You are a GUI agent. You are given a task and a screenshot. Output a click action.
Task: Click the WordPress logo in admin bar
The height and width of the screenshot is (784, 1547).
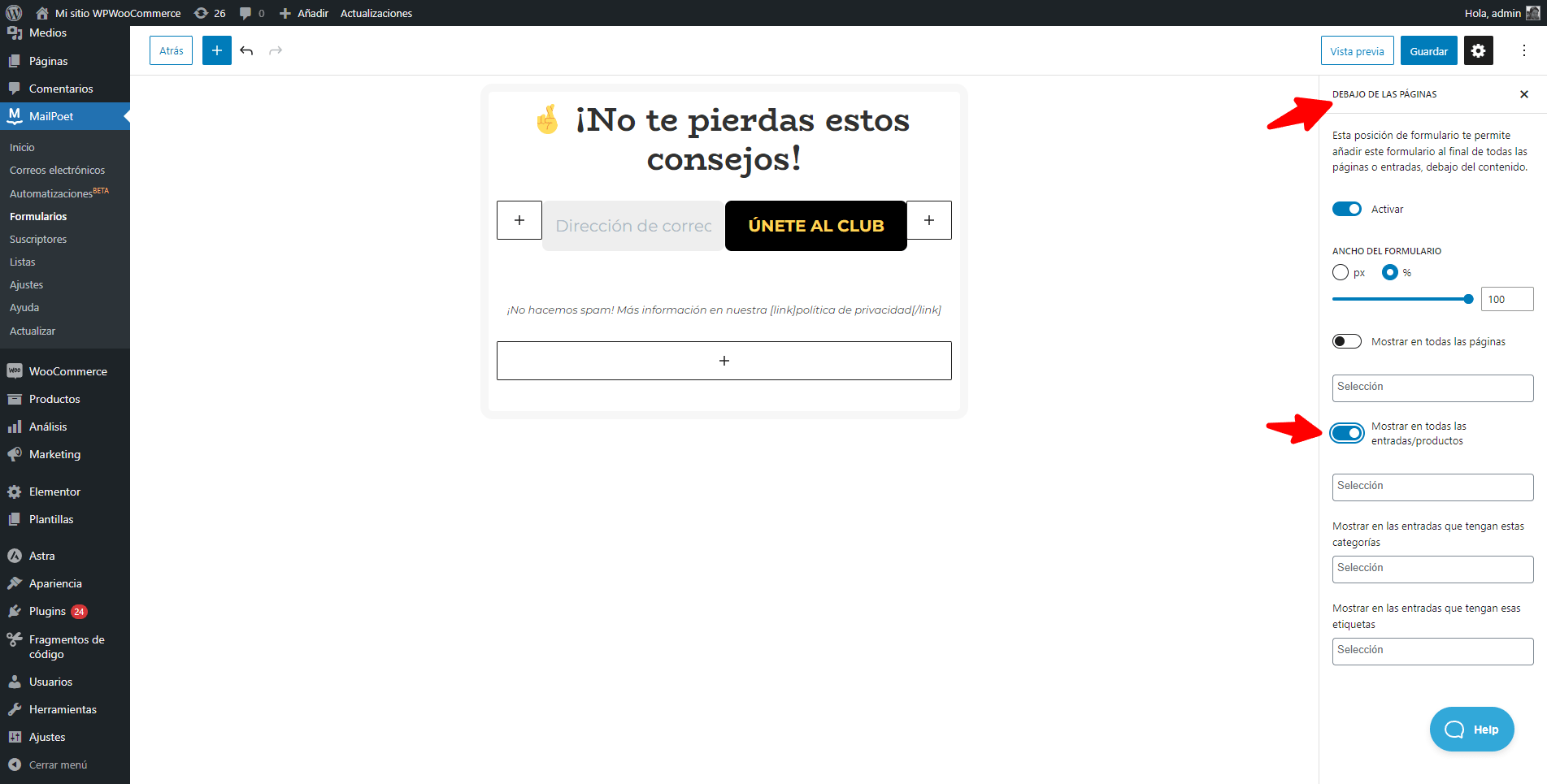click(x=14, y=13)
